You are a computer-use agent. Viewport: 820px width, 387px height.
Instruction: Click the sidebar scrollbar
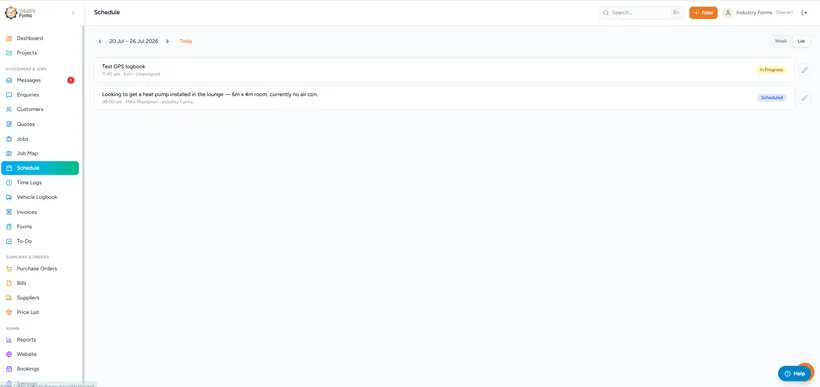(83, 204)
